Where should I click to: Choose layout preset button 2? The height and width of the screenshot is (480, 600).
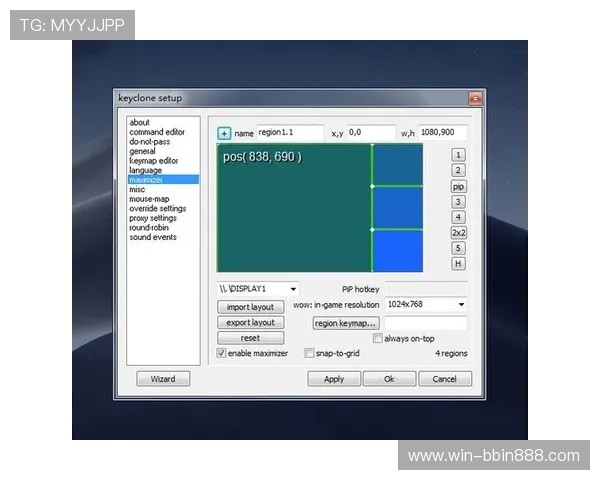[x=458, y=171]
